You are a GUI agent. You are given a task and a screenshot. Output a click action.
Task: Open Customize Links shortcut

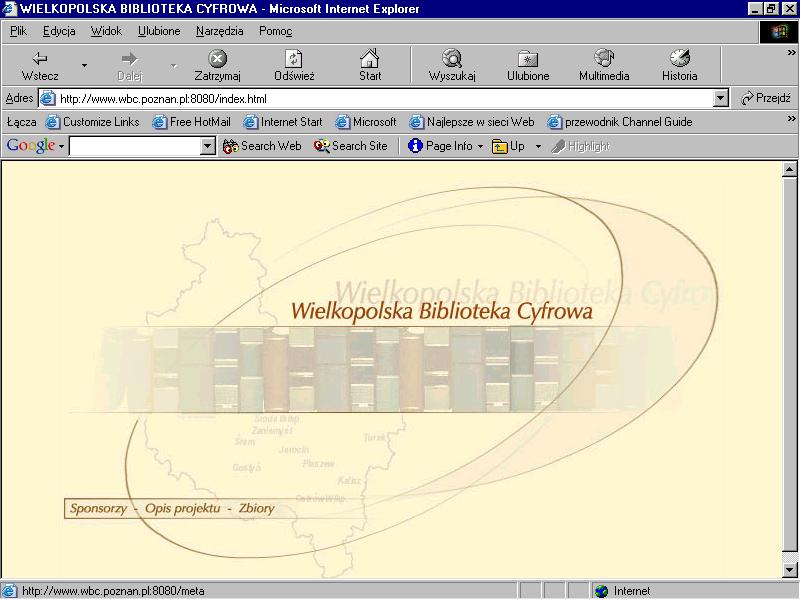pyautogui.click(x=93, y=122)
